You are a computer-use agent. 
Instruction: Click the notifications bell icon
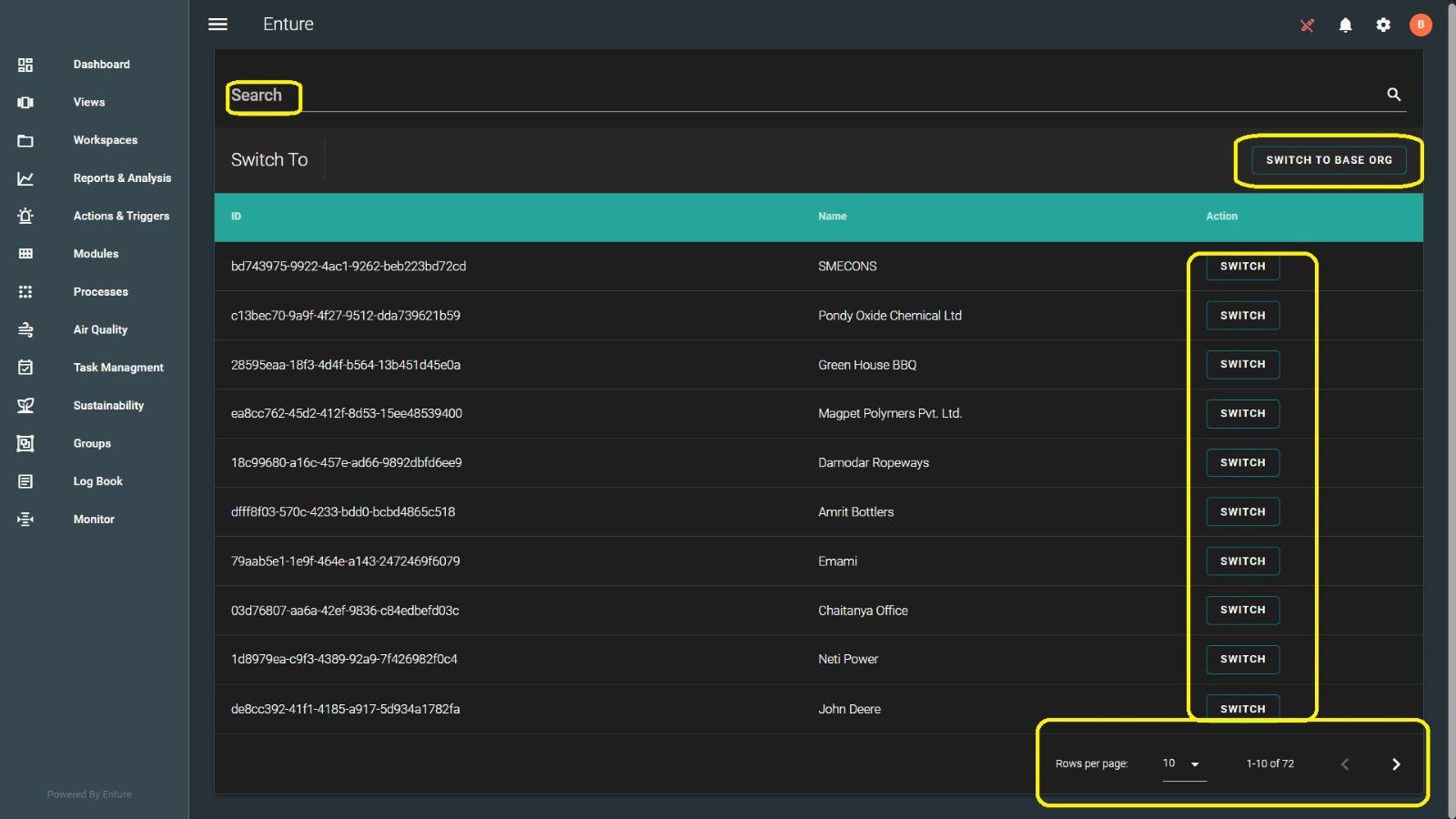(1345, 25)
